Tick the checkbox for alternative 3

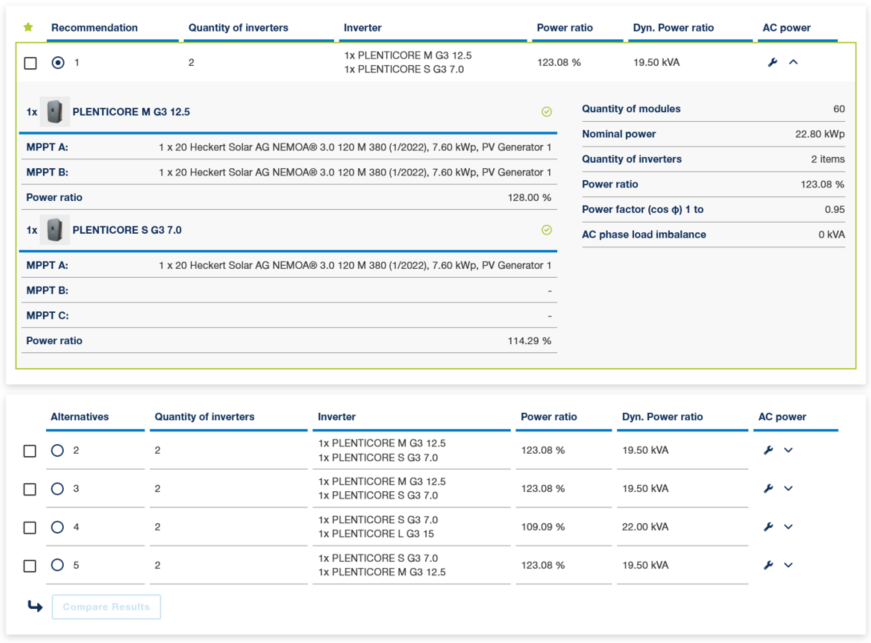(30, 489)
